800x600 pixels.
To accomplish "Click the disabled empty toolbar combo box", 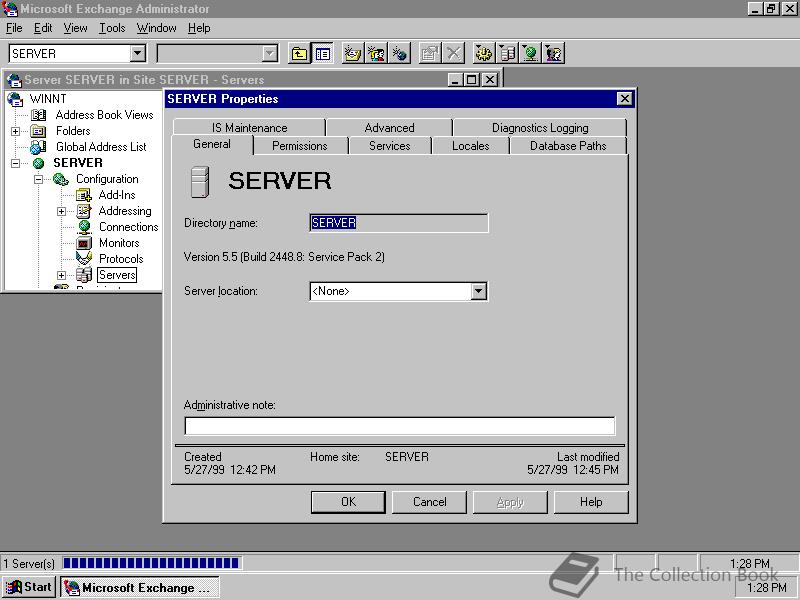I will (x=217, y=53).
